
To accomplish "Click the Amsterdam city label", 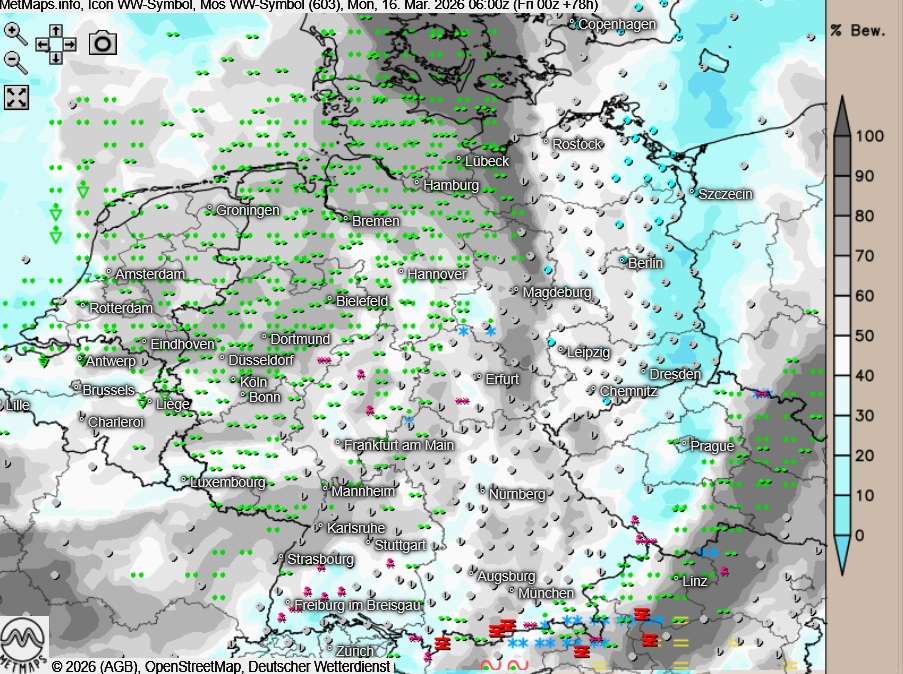I will 150,274.
